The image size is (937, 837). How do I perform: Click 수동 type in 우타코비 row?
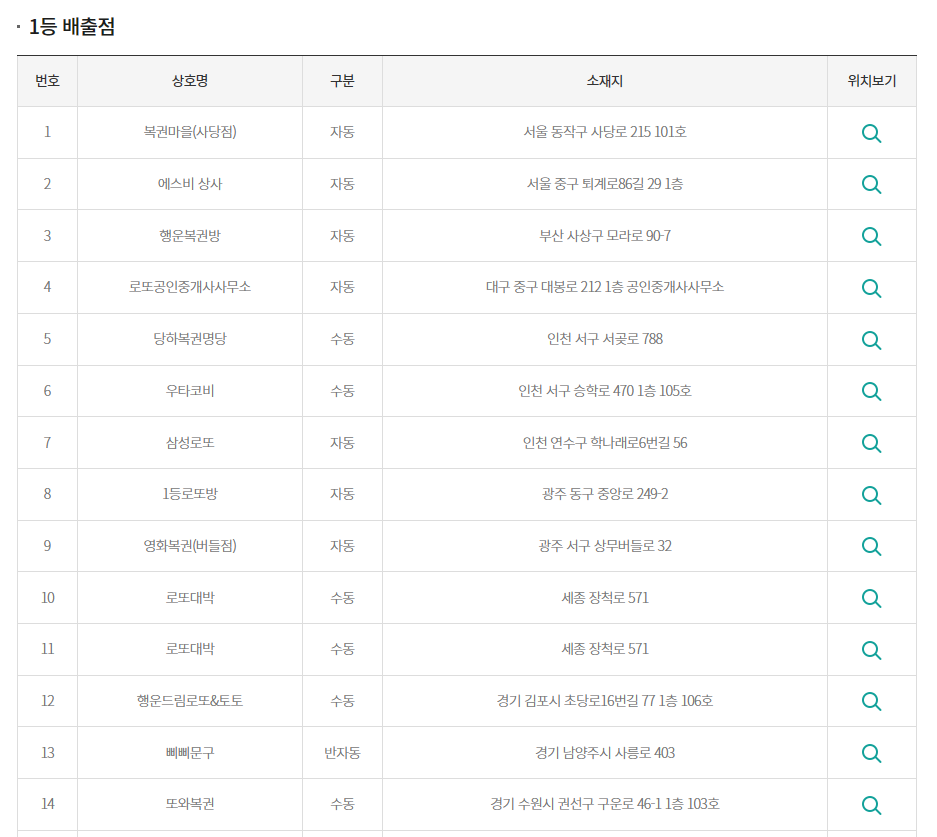tap(342, 391)
